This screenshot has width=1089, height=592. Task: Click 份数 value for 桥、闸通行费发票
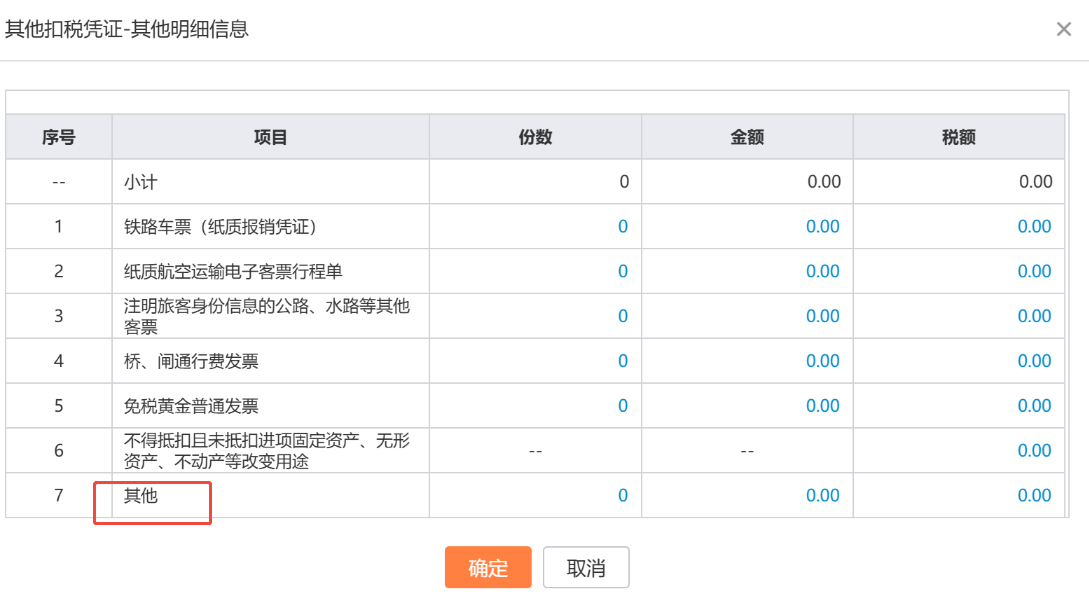pyautogui.click(x=622, y=361)
